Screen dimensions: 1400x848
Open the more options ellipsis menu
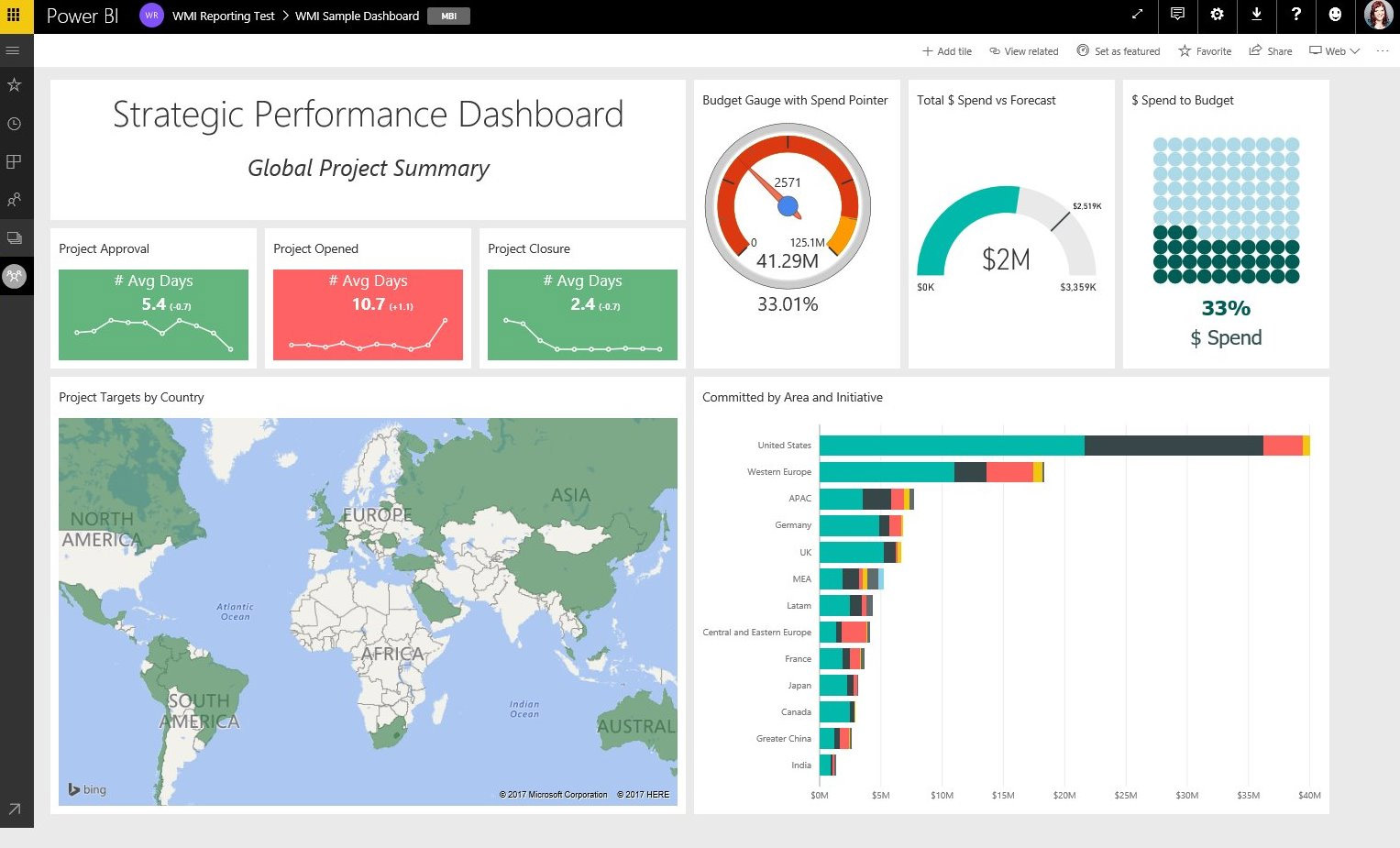click(1382, 51)
